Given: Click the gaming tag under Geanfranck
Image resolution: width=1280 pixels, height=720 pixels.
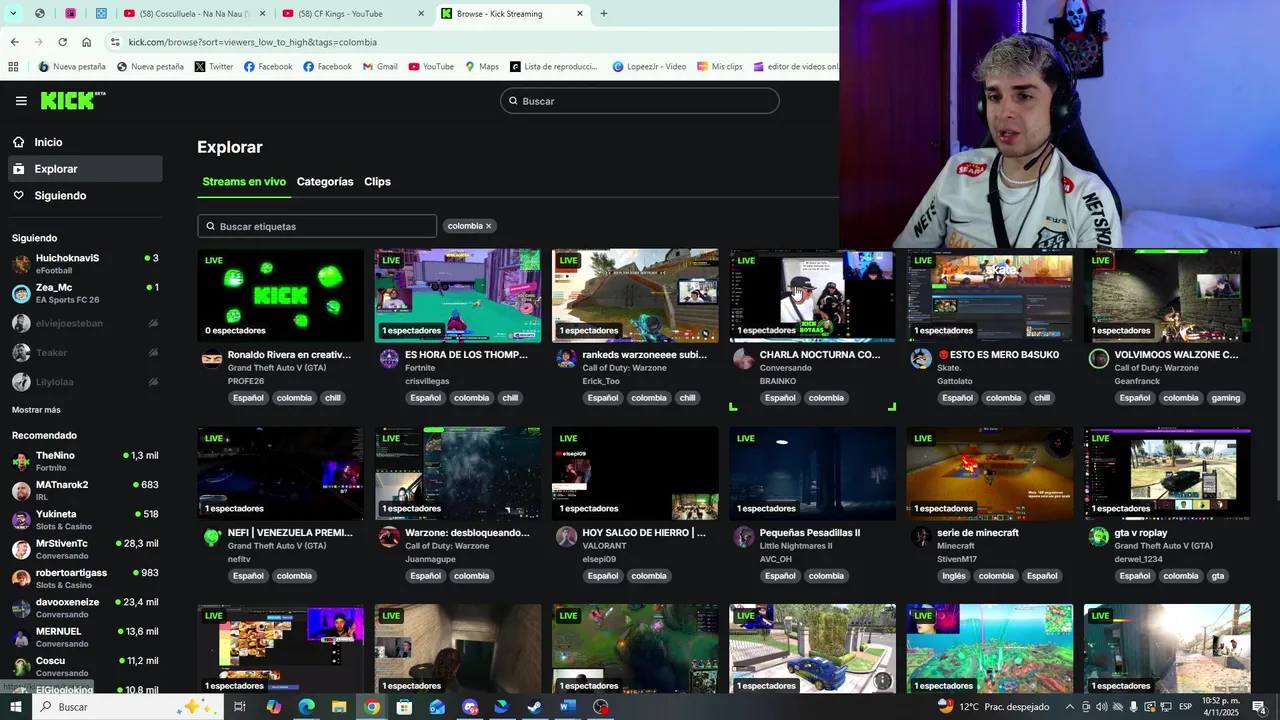Looking at the screenshot, I should (x=1226, y=398).
